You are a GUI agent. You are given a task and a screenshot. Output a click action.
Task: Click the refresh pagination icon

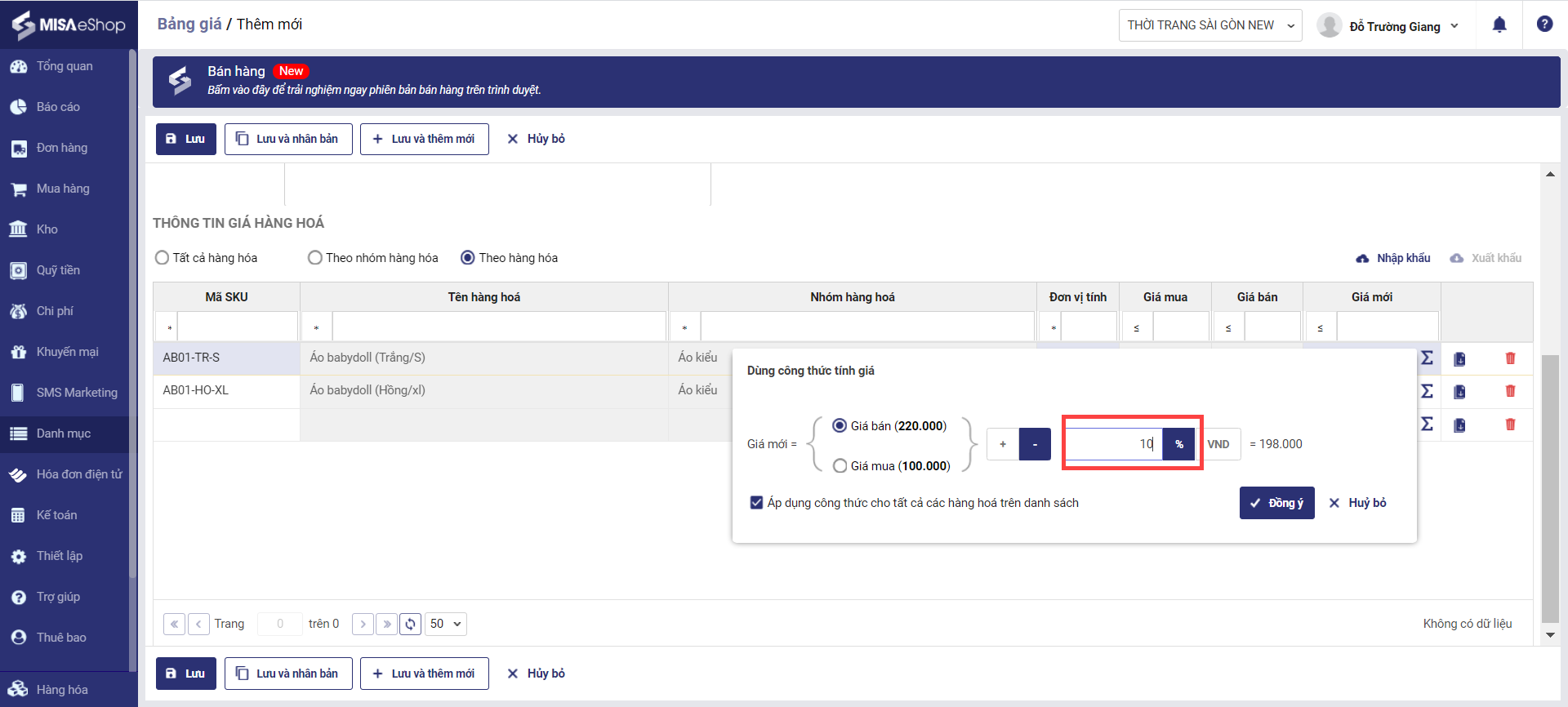tap(410, 624)
